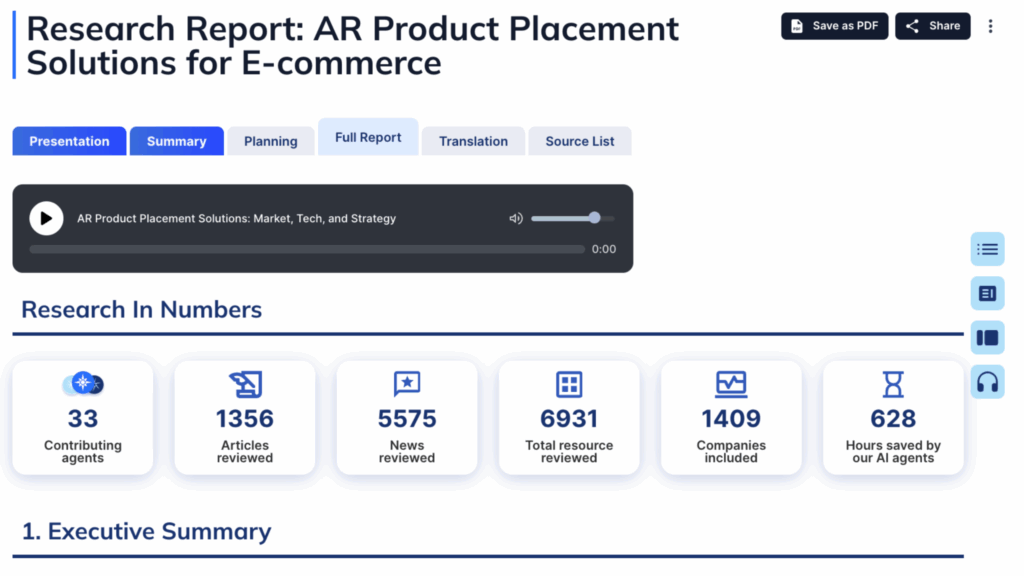Screen dimensions: 1024x576
Task: Click the Companies included chart icon
Action: [731, 384]
